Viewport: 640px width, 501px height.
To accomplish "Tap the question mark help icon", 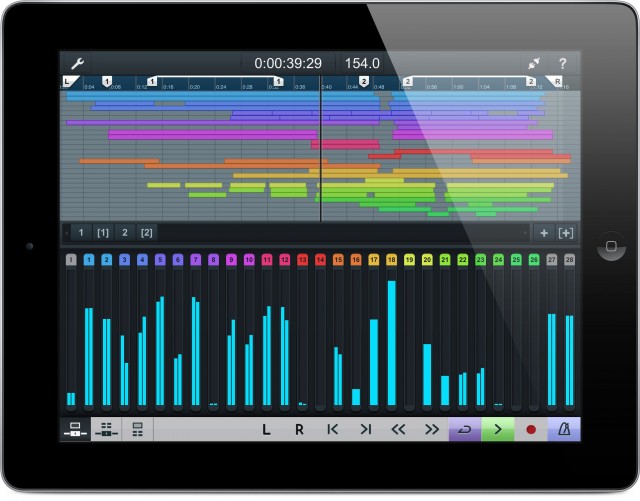I will tap(562, 63).
